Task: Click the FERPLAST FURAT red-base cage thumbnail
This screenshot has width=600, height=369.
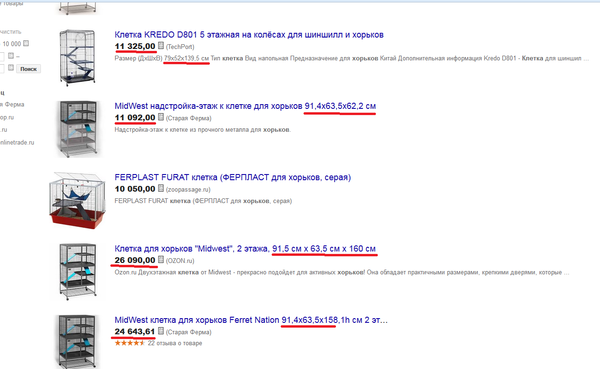Action: [77, 201]
